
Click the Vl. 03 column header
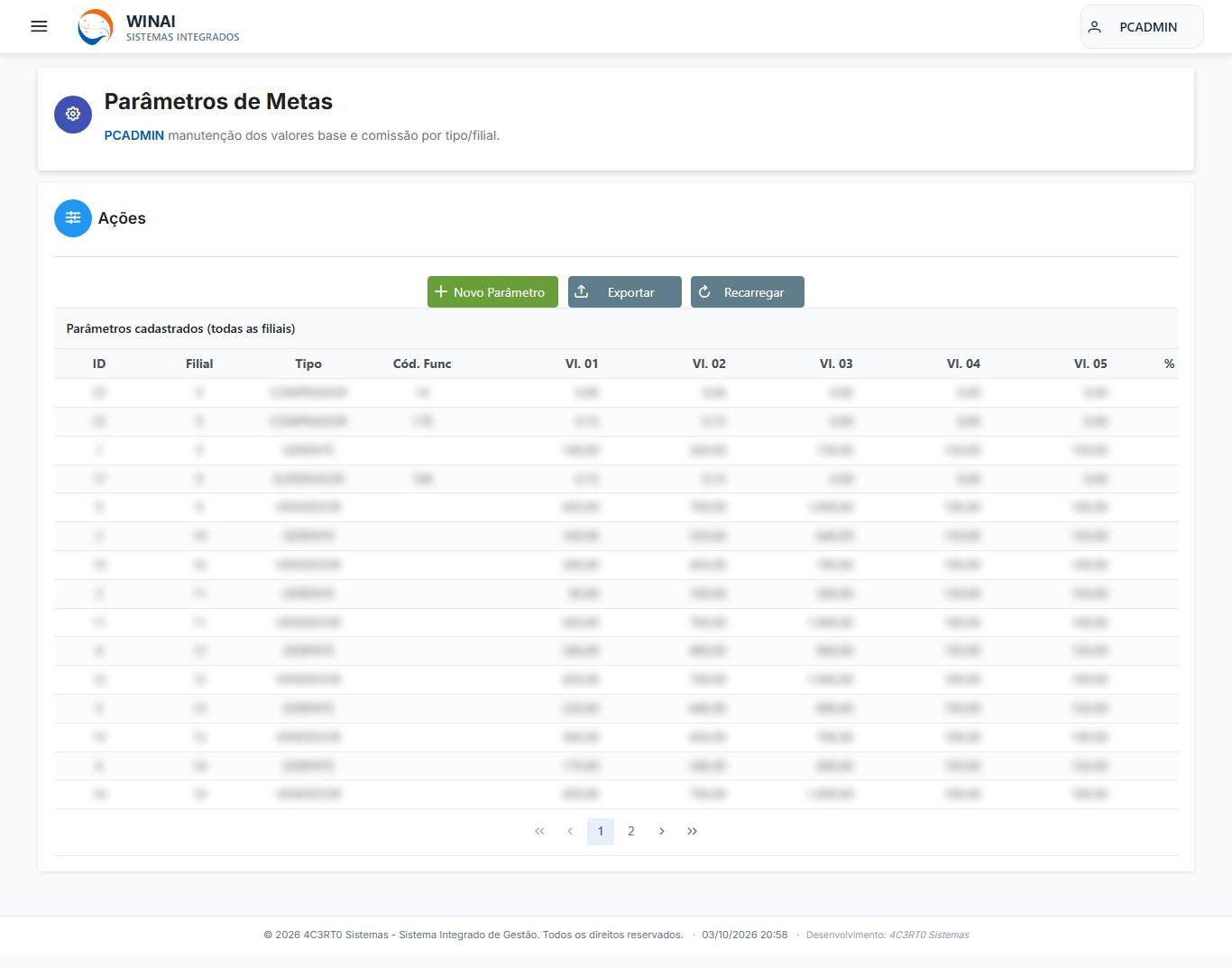[836, 364]
